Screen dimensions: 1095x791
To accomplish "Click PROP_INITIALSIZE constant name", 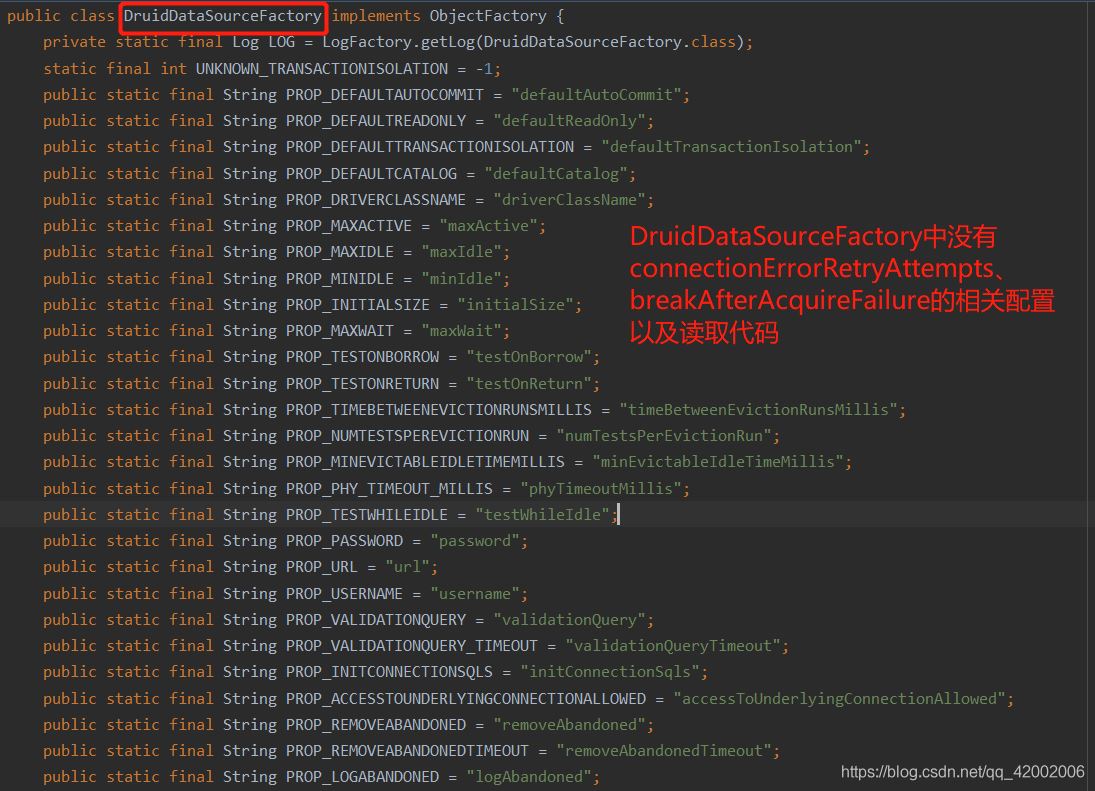I will [358, 305].
